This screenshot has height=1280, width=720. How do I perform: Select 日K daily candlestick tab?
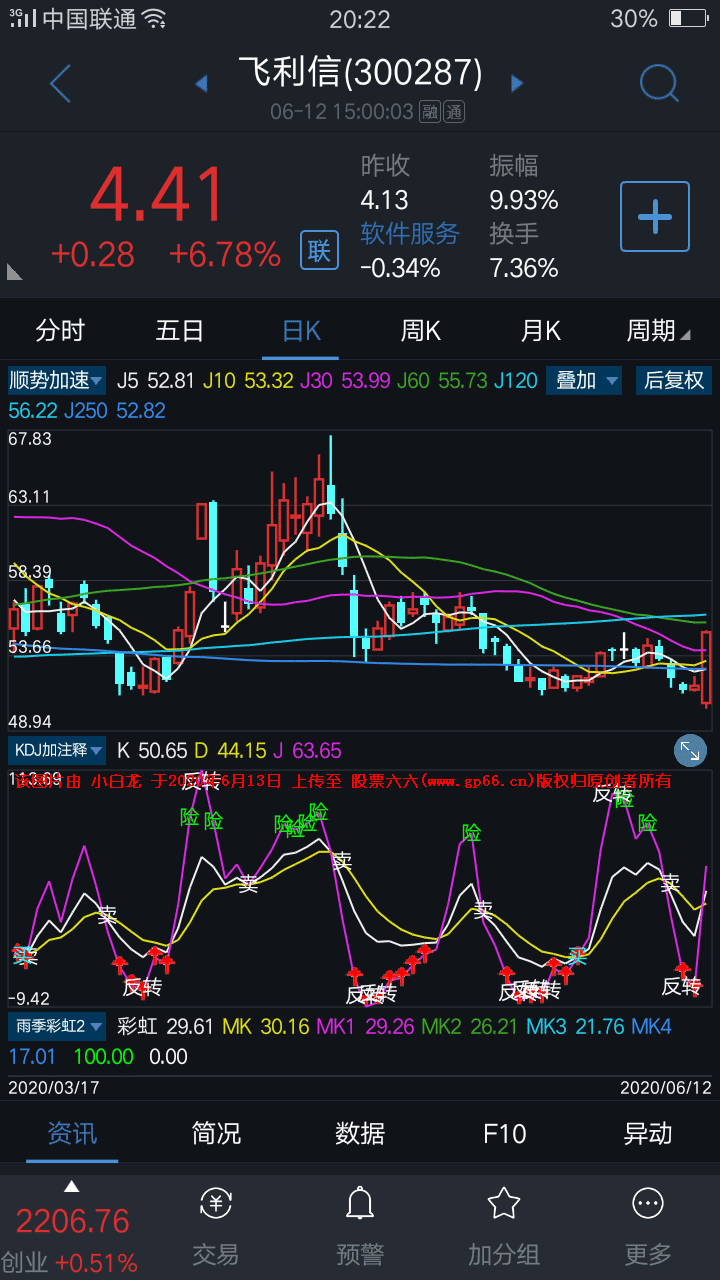(301, 330)
